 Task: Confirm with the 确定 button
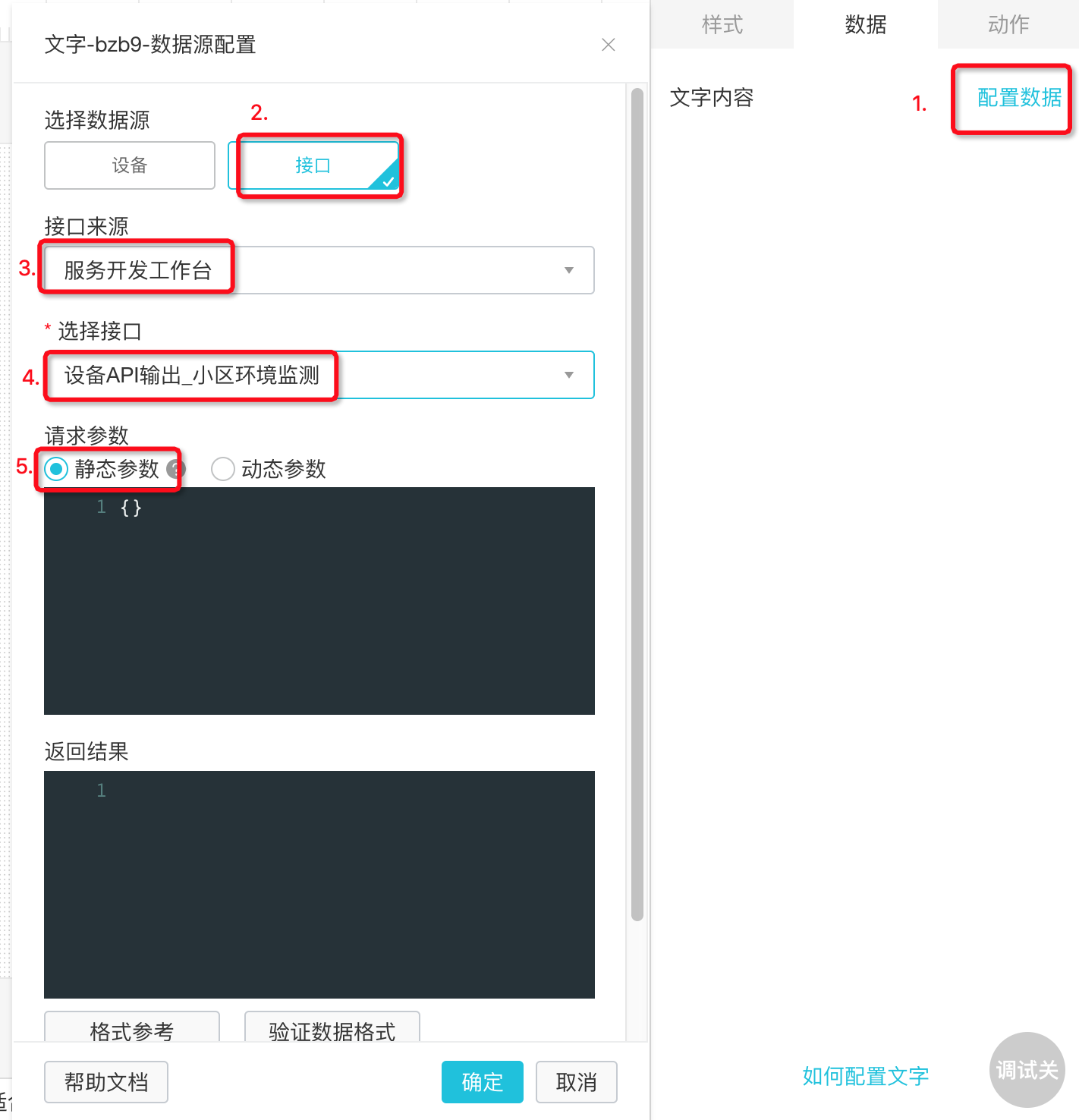tap(482, 1082)
